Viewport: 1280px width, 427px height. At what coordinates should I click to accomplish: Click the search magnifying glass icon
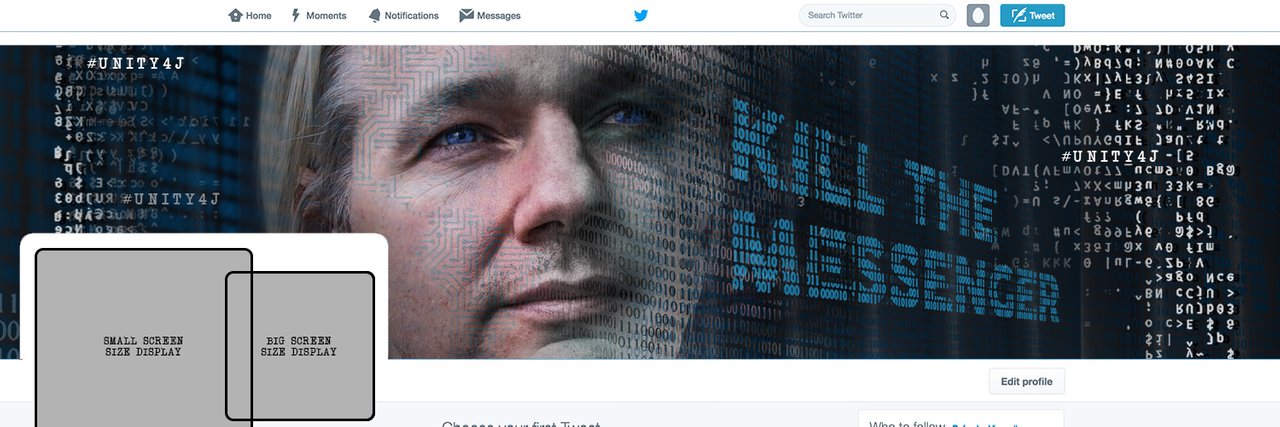click(x=944, y=15)
